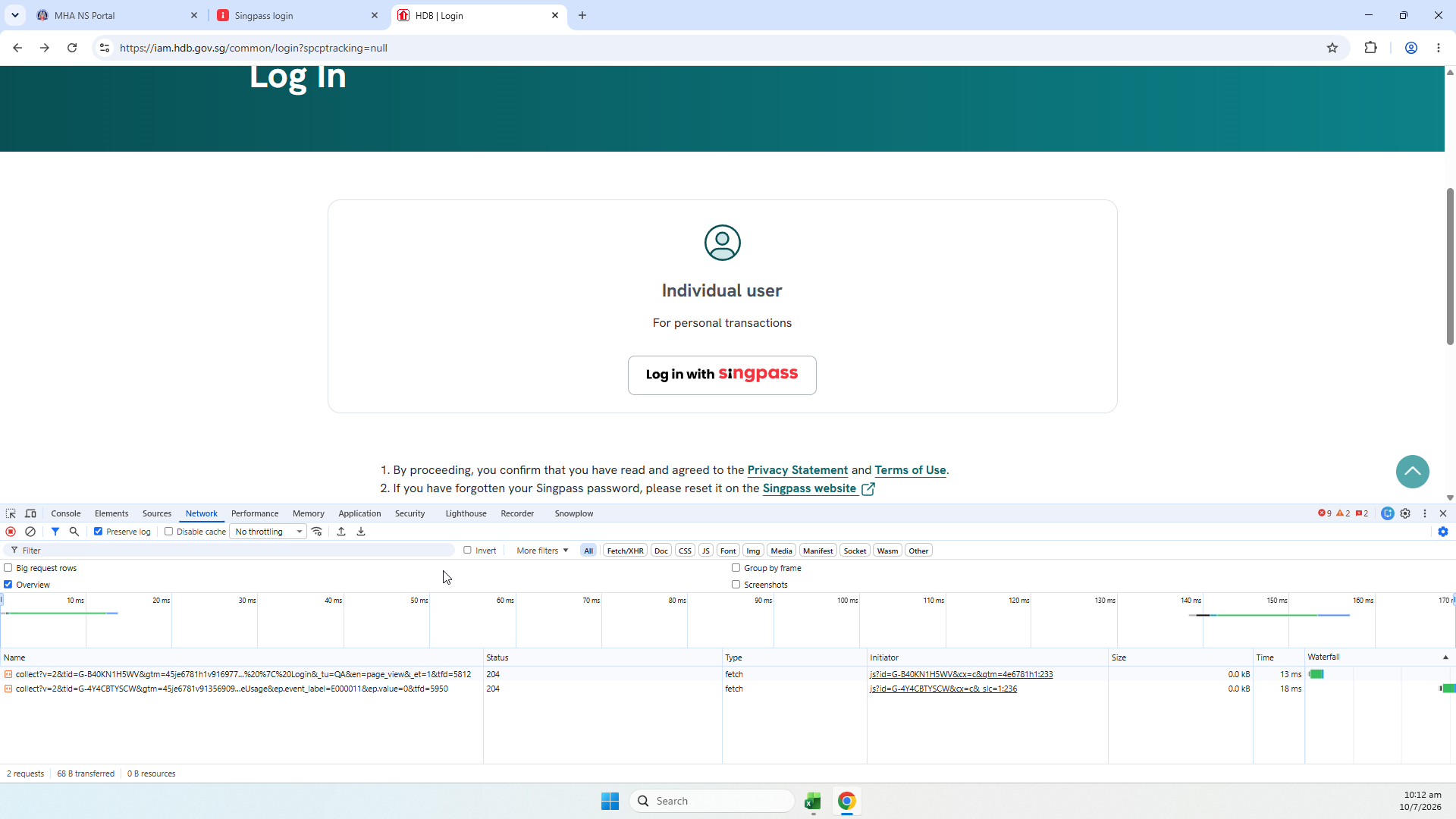Image resolution: width=1456 pixels, height=819 pixels.
Task: Clear the network log
Action: click(x=30, y=532)
